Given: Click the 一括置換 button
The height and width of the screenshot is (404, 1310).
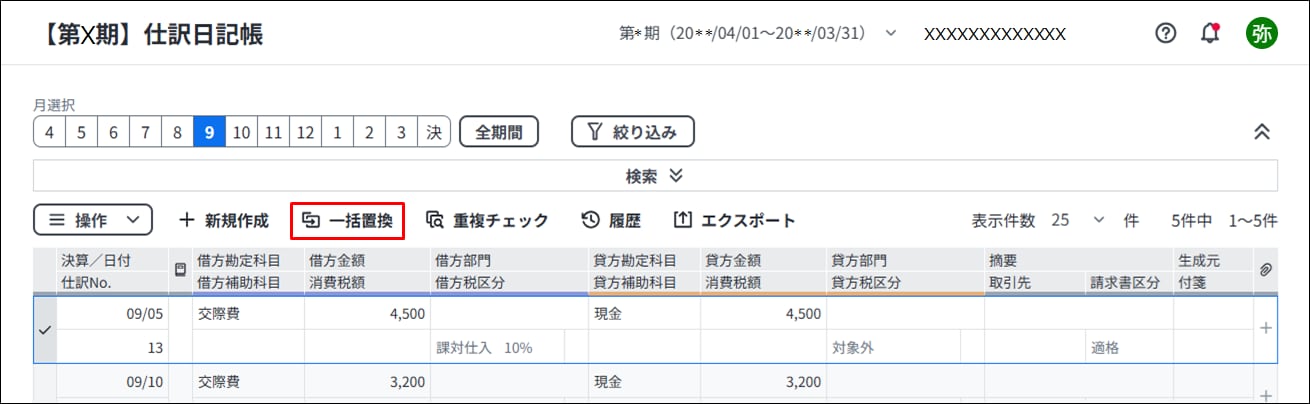Looking at the screenshot, I should tap(348, 220).
